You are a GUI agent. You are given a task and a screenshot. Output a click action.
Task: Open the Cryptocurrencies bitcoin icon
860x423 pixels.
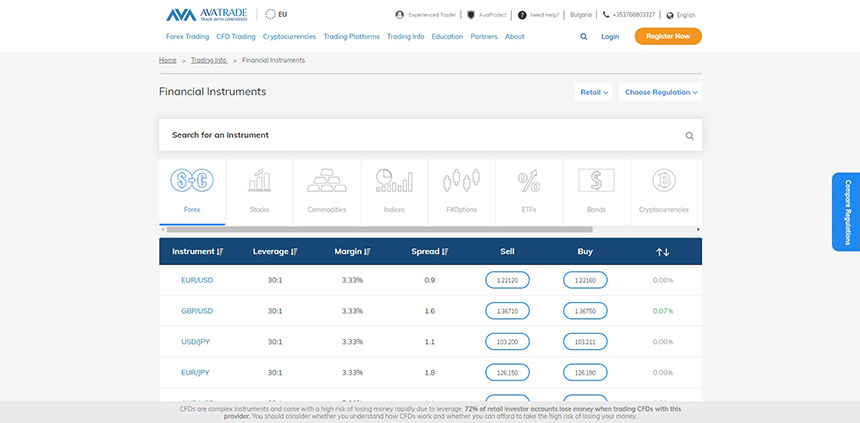tap(663, 181)
